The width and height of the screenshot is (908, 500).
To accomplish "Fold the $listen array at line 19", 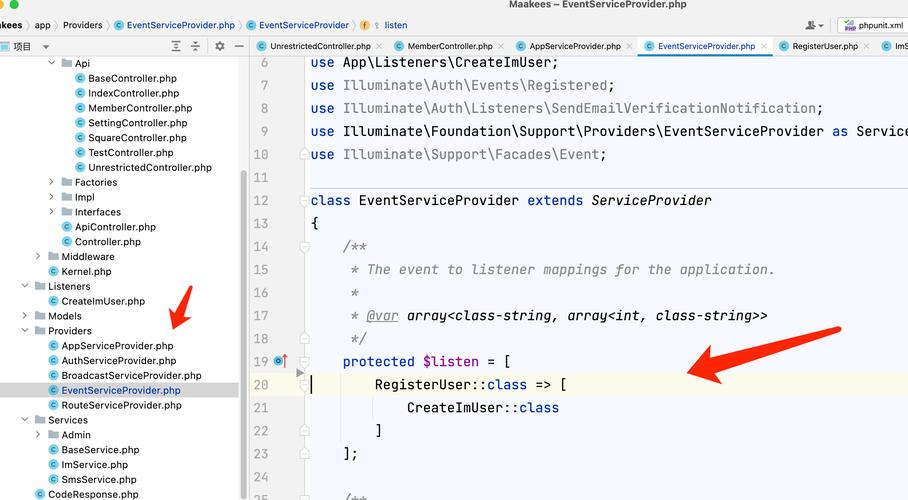I will tap(304, 362).
